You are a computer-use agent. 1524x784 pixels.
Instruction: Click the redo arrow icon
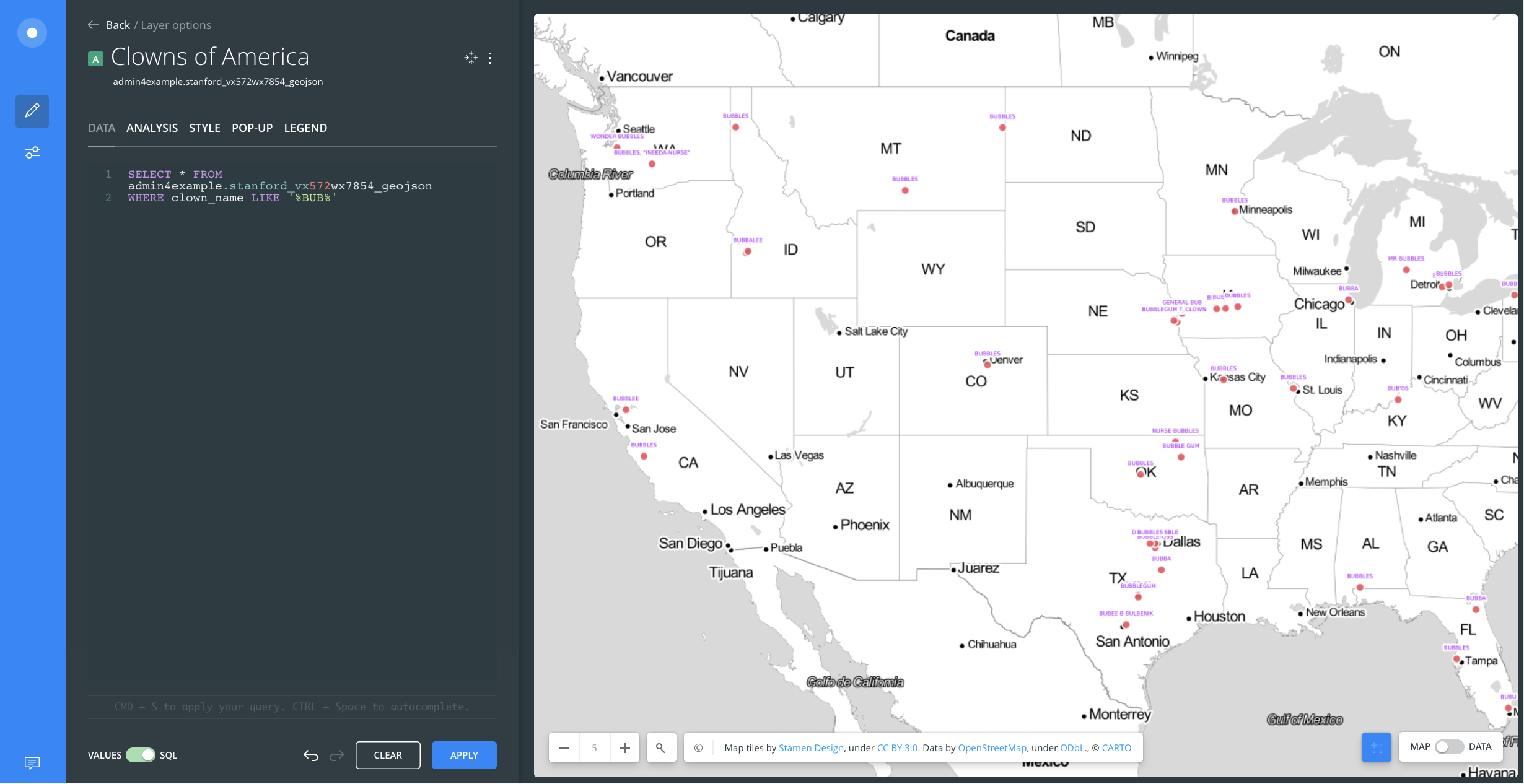[x=336, y=755]
